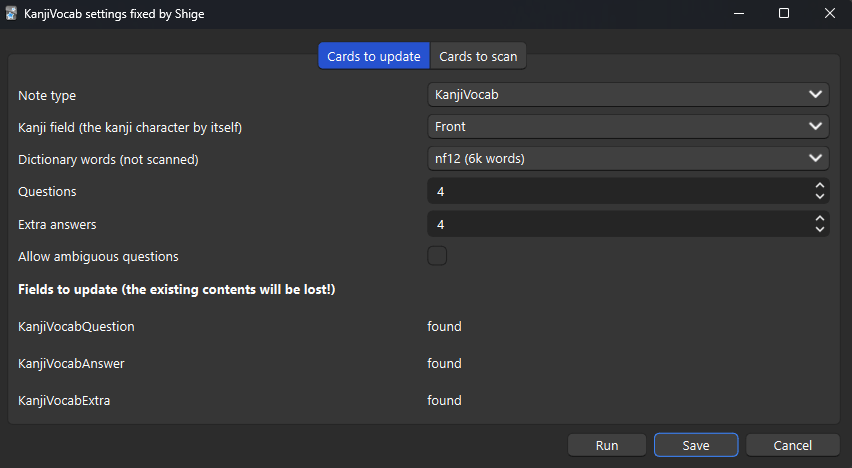
Task: Click the KanjiVocabQuestion found status text
Action: coord(444,327)
